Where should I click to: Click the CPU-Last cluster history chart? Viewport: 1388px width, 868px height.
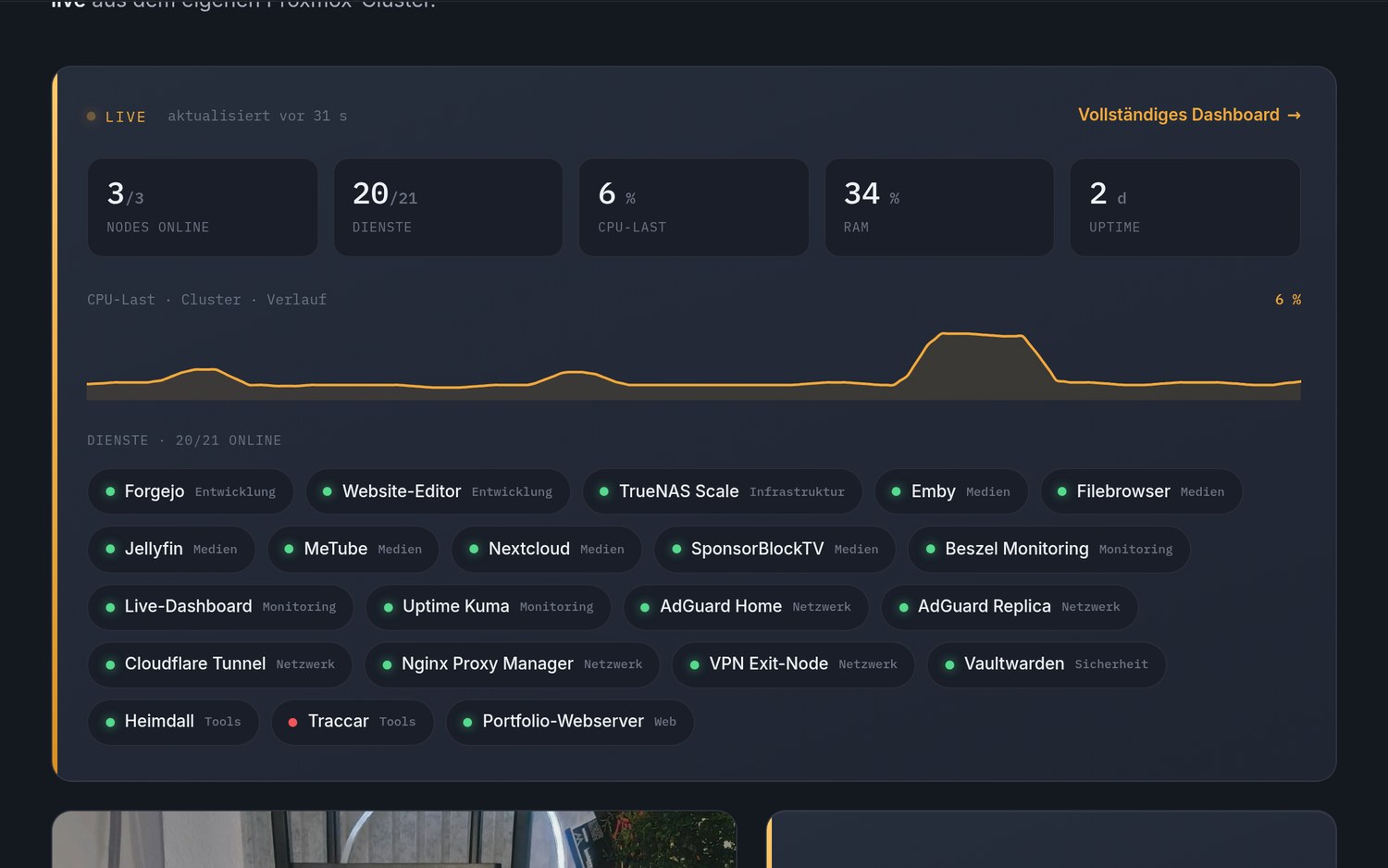tap(694, 364)
